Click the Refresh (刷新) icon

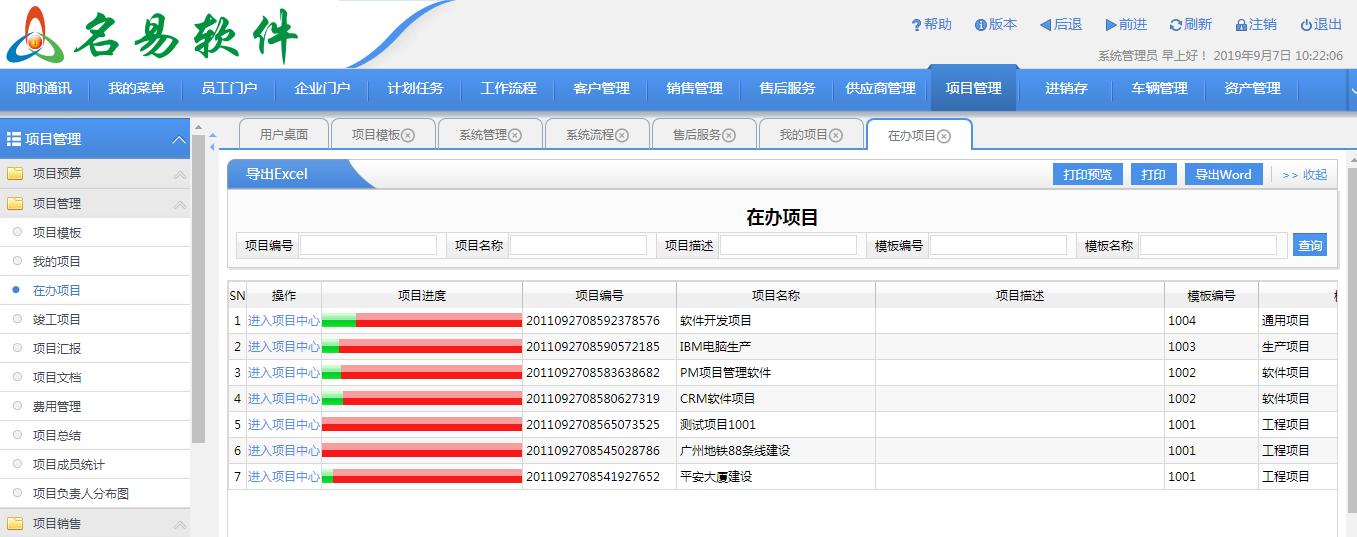pyautogui.click(x=1175, y=25)
